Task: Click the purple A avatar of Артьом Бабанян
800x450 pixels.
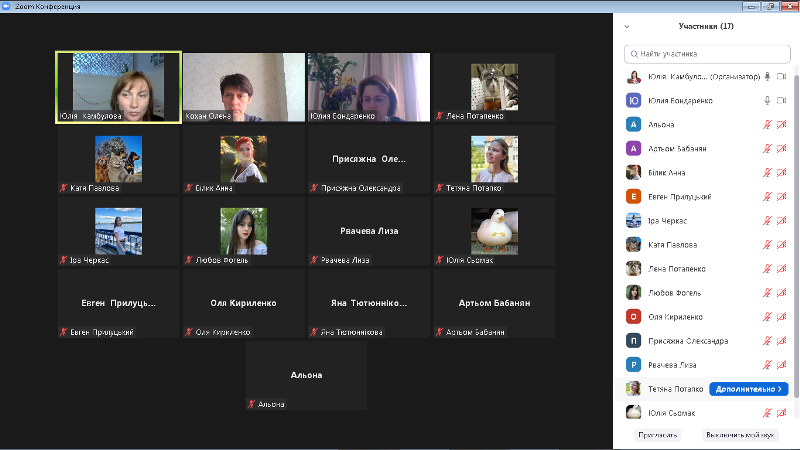Action: [633, 148]
